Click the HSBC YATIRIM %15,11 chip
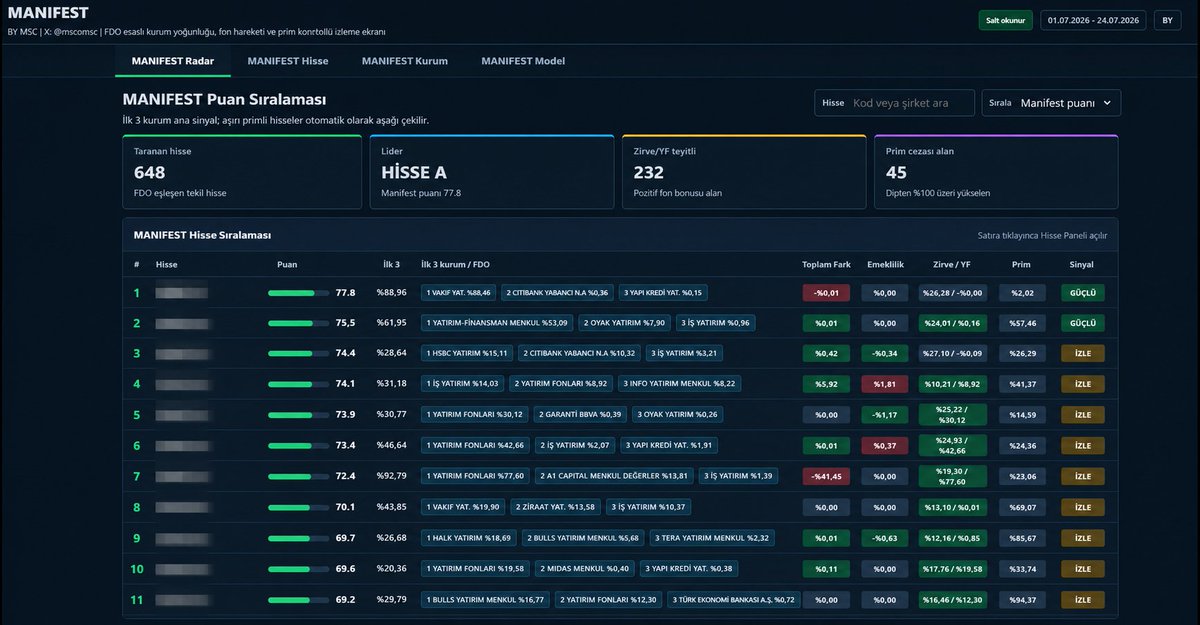Image resolution: width=1200 pixels, height=625 pixels. coord(467,353)
